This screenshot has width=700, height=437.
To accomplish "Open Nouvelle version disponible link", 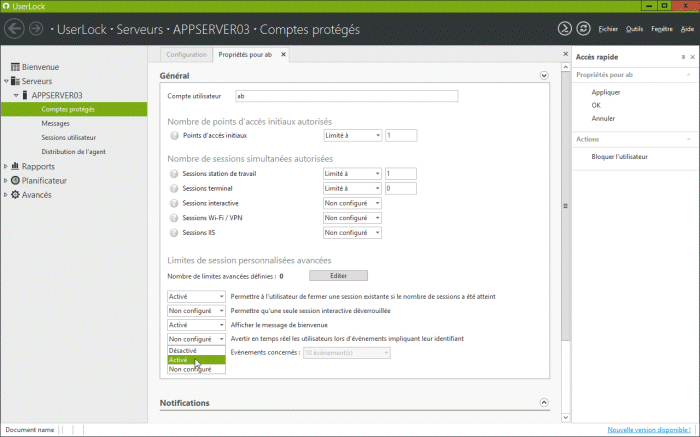I will (649, 430).
